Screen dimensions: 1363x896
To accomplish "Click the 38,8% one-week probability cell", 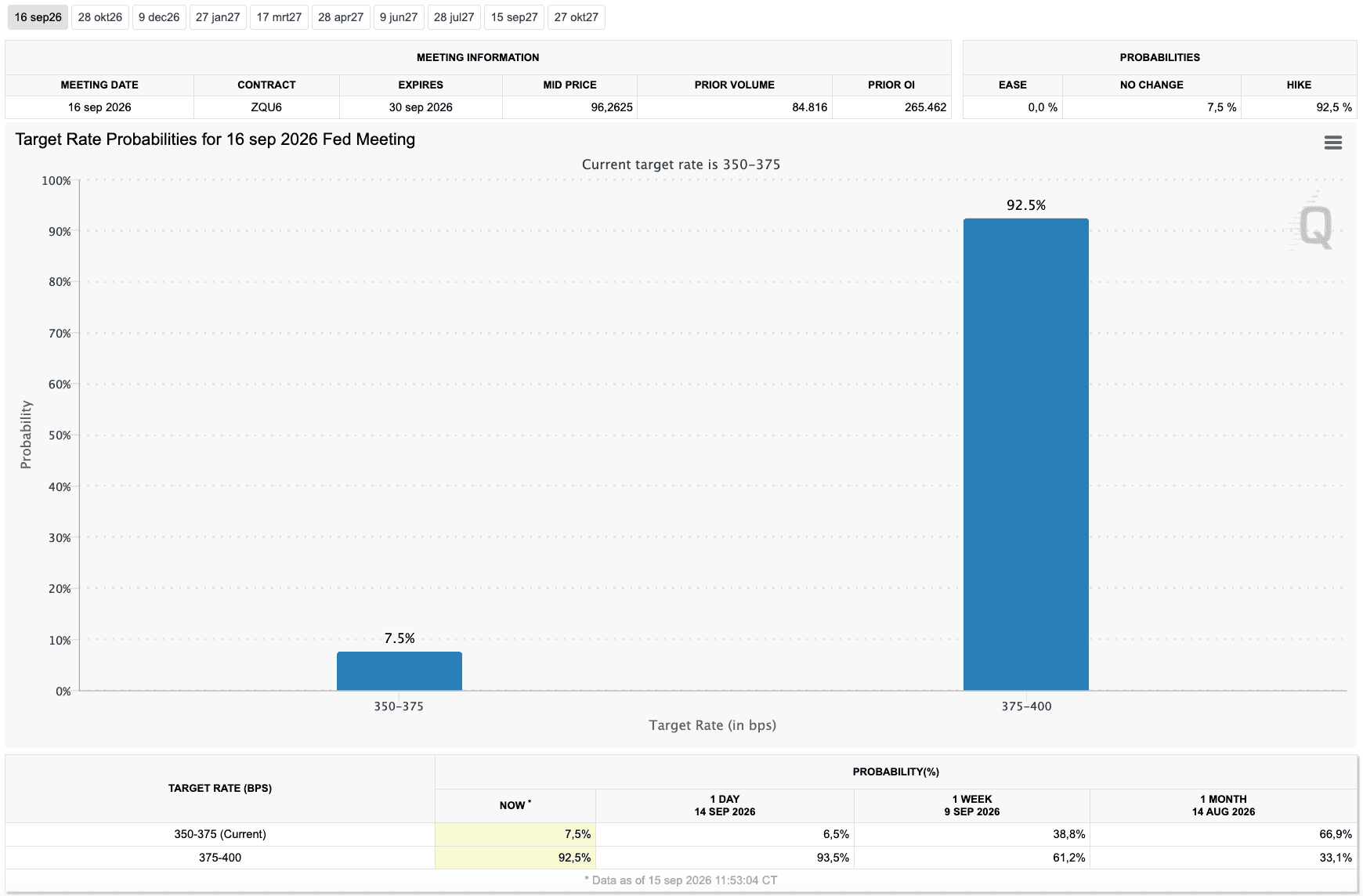I will coord(972,834).
